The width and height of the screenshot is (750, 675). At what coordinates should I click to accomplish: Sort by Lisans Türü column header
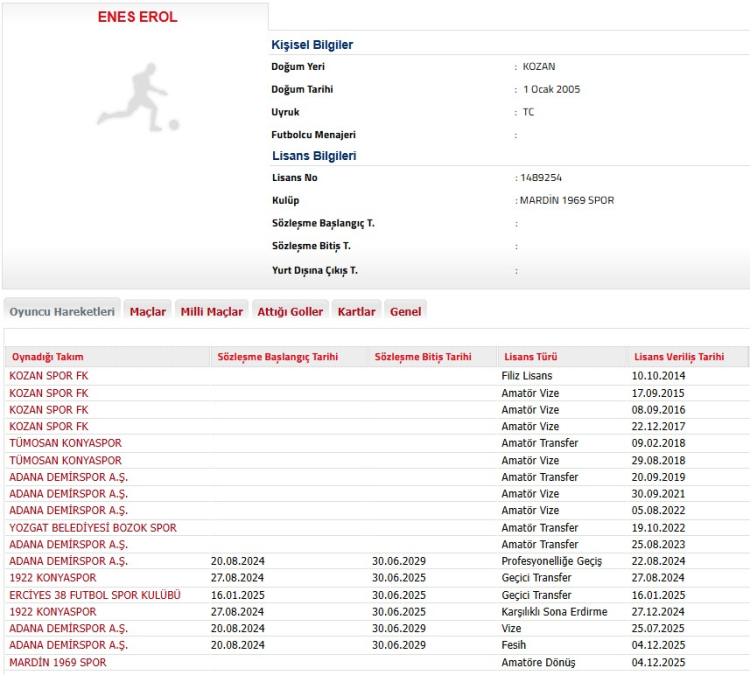531,357
